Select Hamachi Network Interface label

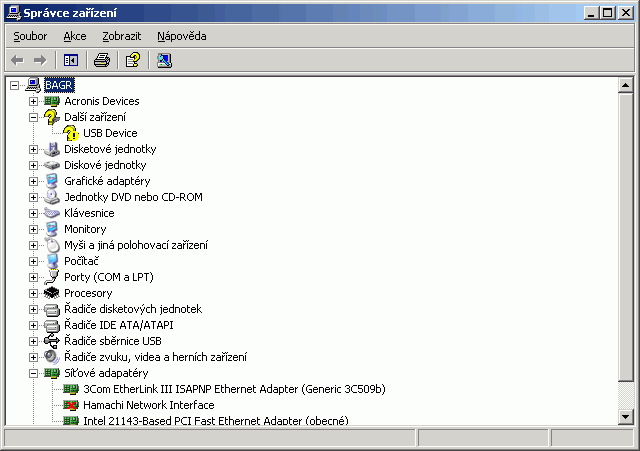[x=149, y=405]
